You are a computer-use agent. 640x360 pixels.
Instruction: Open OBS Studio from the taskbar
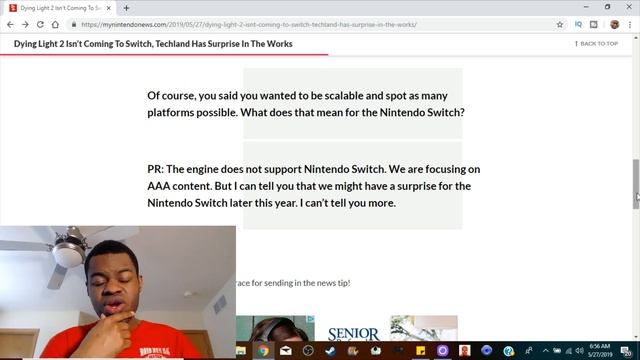pyautogui.click(x=308, y=351)
